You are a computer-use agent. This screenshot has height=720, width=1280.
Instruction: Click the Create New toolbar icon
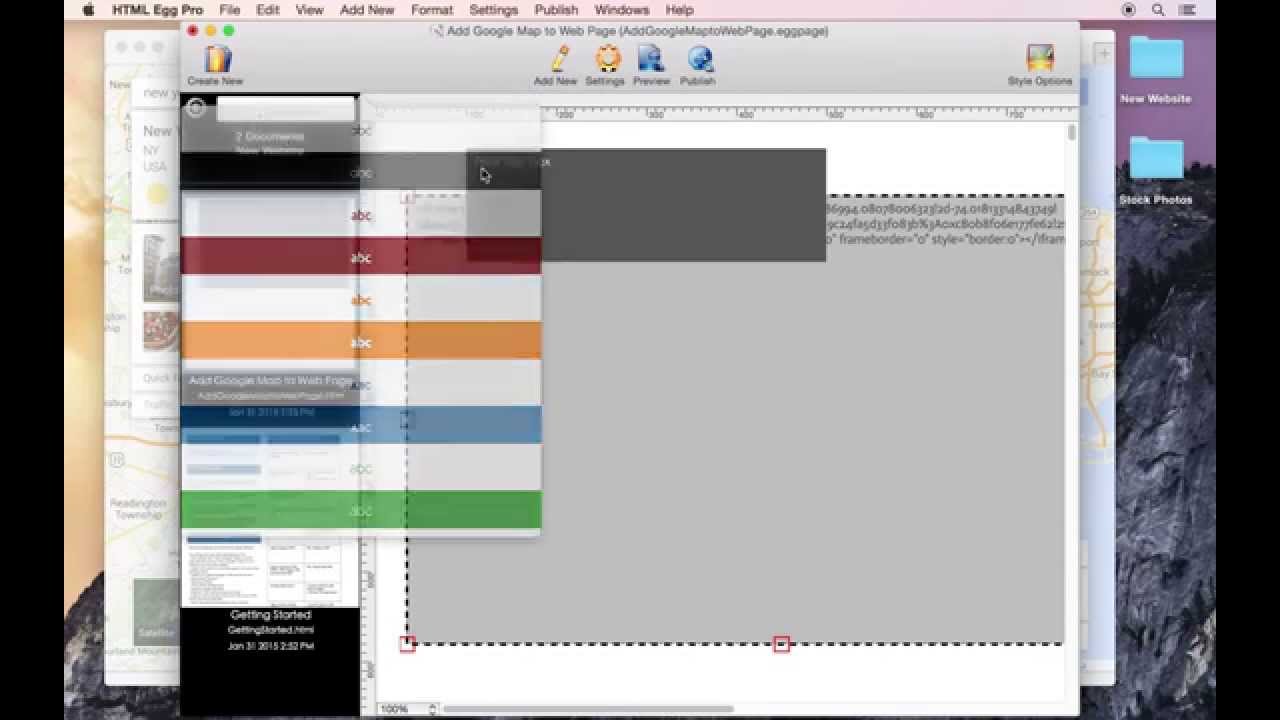(215, 65)
